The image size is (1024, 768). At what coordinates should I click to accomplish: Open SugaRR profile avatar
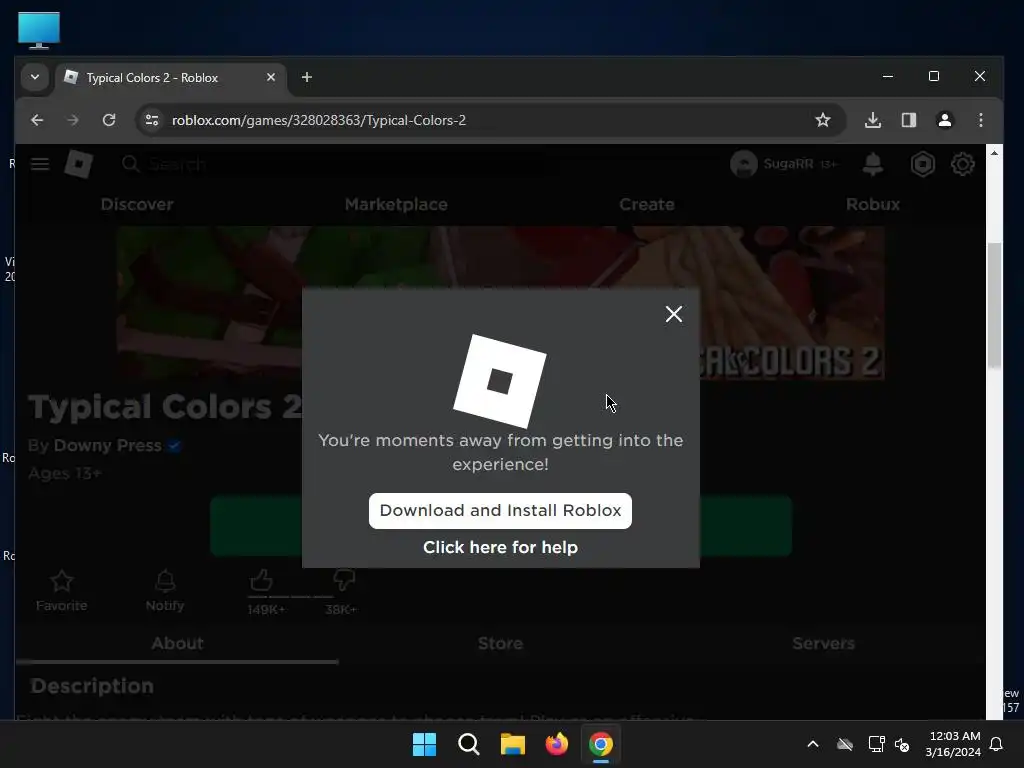743,164
